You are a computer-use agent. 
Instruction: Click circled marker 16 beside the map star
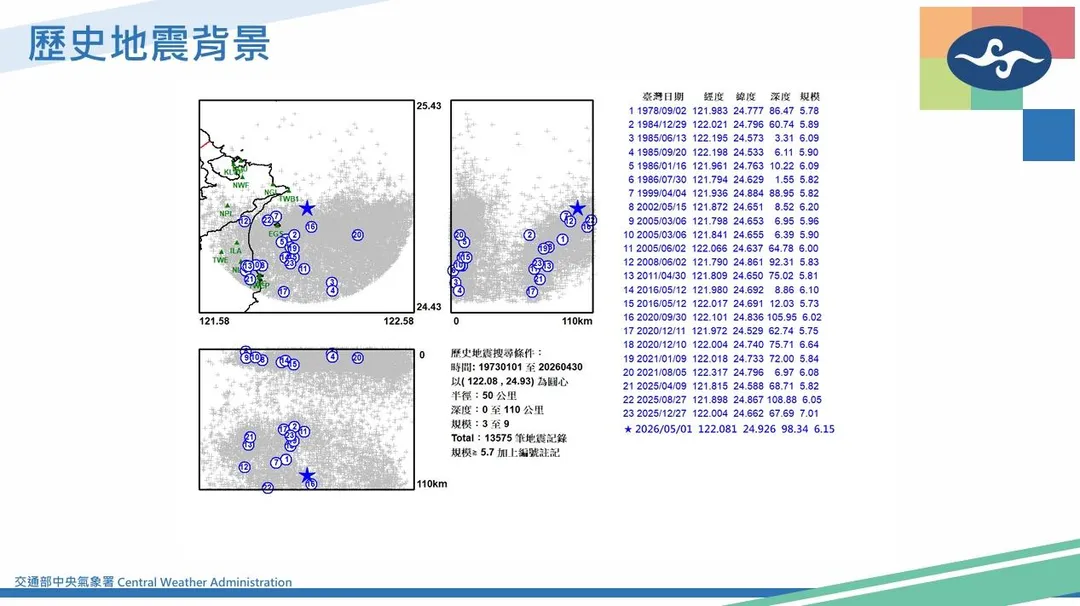tap(311, 227)
